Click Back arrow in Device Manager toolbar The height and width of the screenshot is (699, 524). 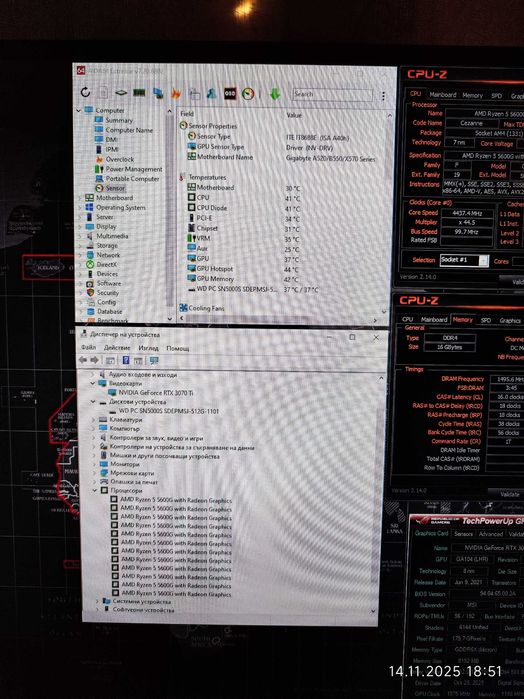coord(83,360)
